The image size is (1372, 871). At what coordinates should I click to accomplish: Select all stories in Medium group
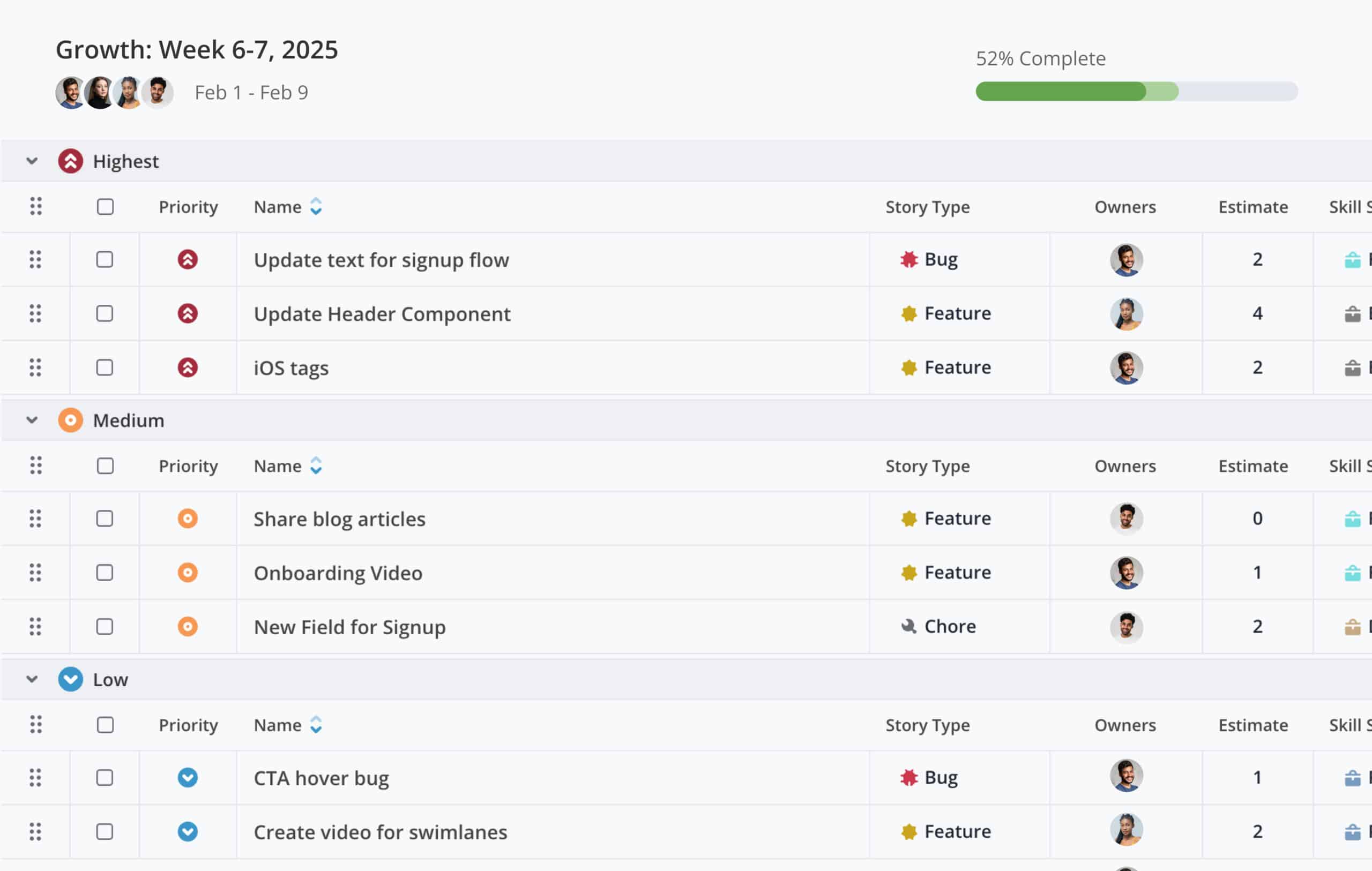point(106,466)
